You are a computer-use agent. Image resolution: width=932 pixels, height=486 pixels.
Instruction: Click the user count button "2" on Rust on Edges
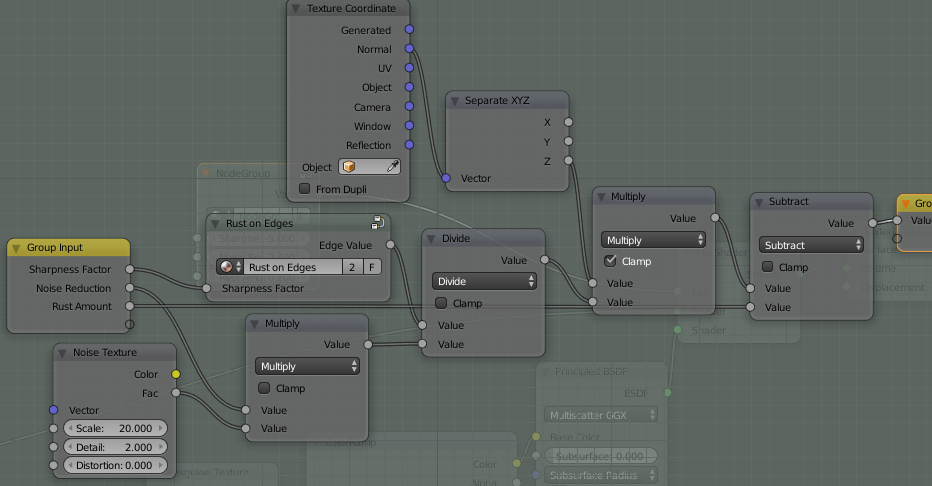pyautogui.click(x=352, y=267)
